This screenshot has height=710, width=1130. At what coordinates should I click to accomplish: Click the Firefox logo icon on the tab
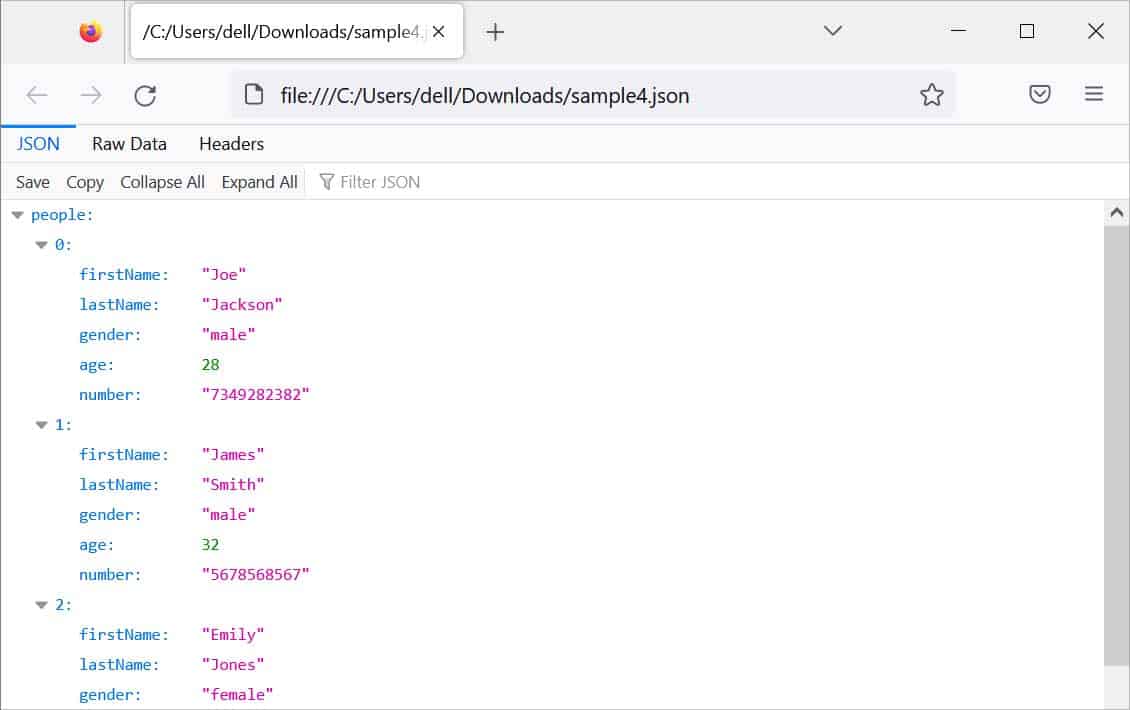tap(89, 31)
